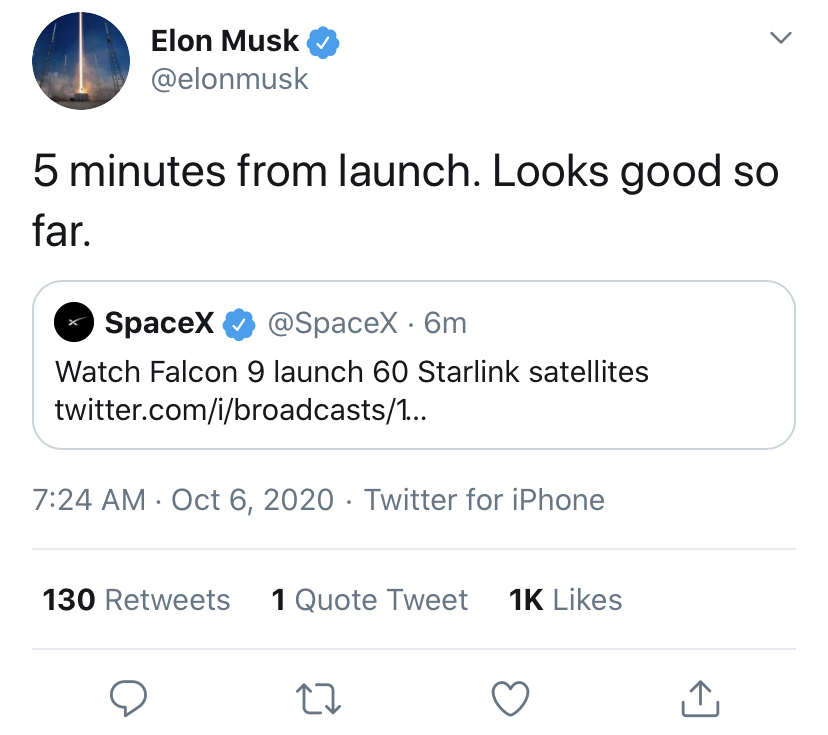Click SpaceX's blue verified checkmark
Image resolution: width=828 pixels, height=735 pixels.
pos(237,323)
